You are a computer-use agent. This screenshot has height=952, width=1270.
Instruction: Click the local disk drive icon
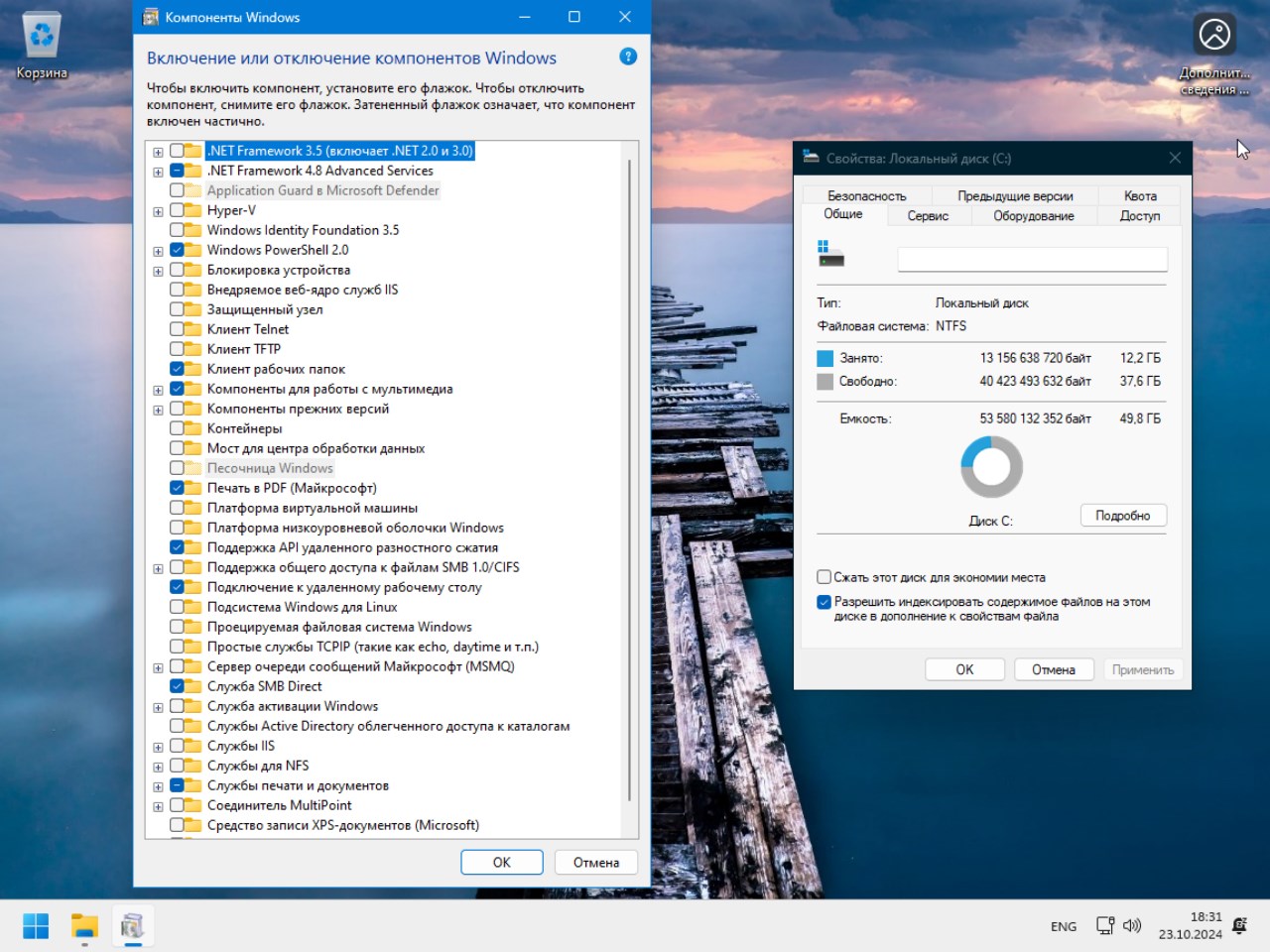click(x=830, y=254)
